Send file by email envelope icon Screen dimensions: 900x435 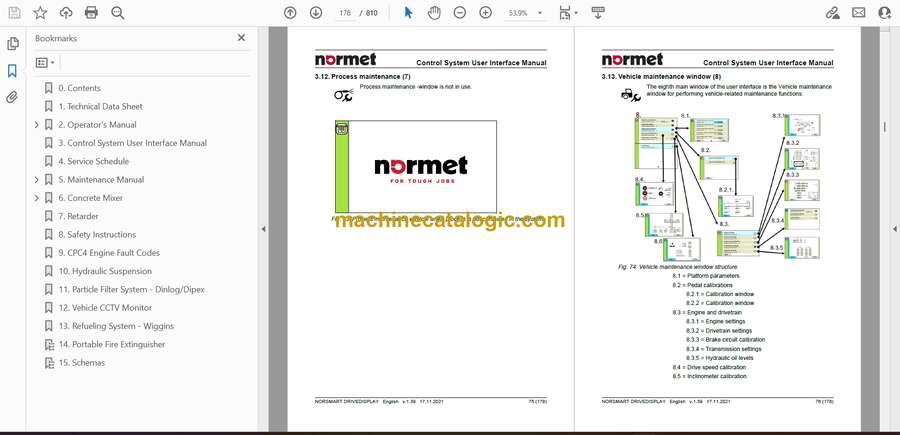tap(859, 13)
